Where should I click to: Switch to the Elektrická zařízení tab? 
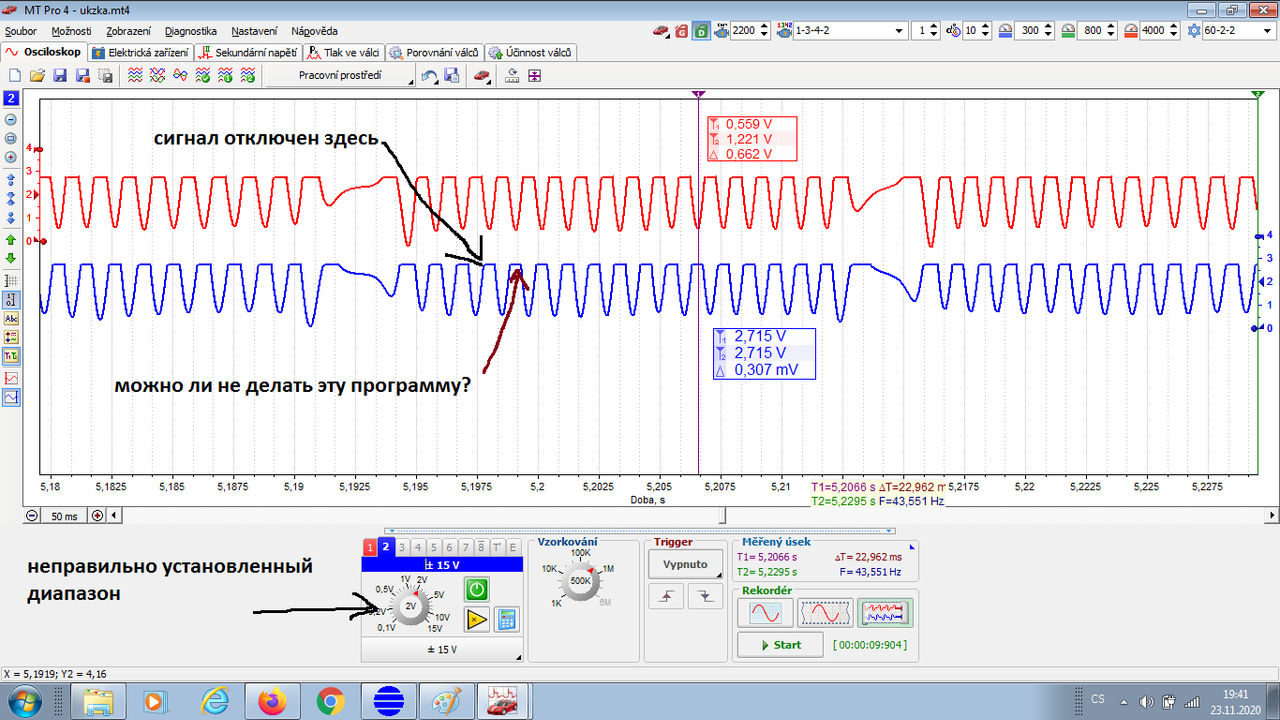142,52
